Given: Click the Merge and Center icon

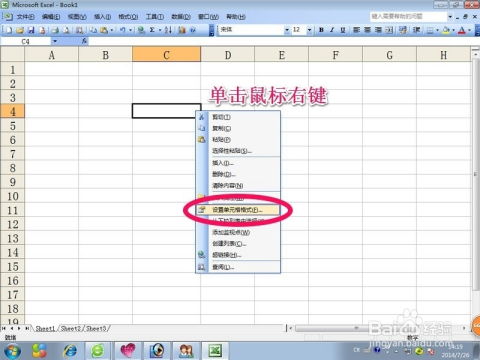Looking at the screenshot, I should point(389,30).
